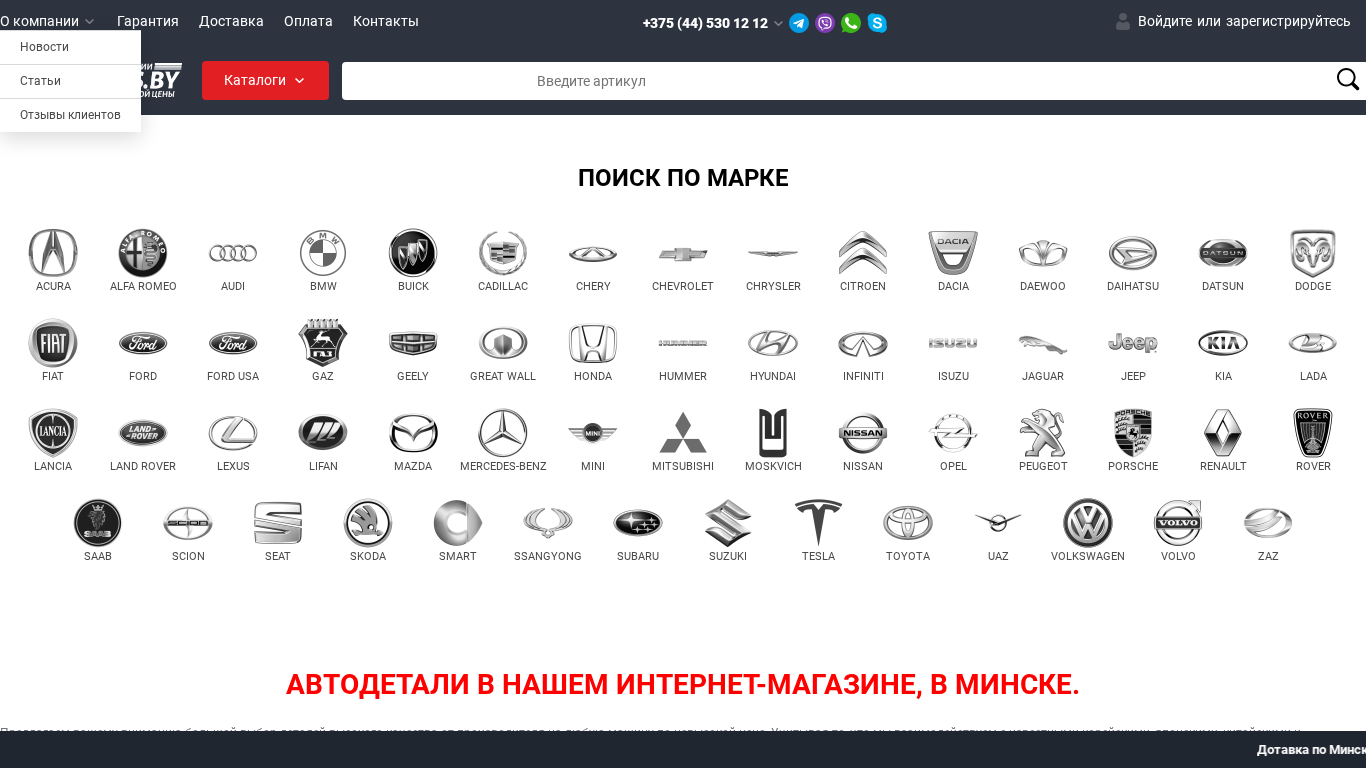Screen dimensions: 1366x768
Task: Select the Acura brand logo
Action: pyautogui.click(x=53, y=253)
